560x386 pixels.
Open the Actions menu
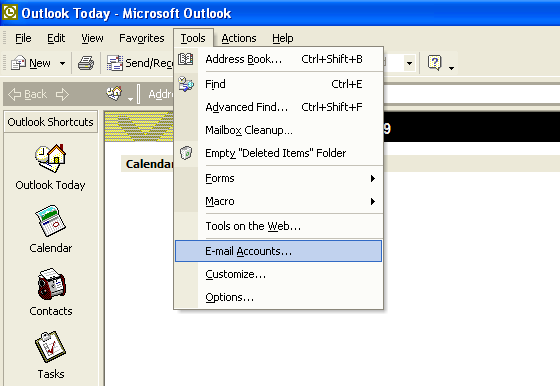239,38
